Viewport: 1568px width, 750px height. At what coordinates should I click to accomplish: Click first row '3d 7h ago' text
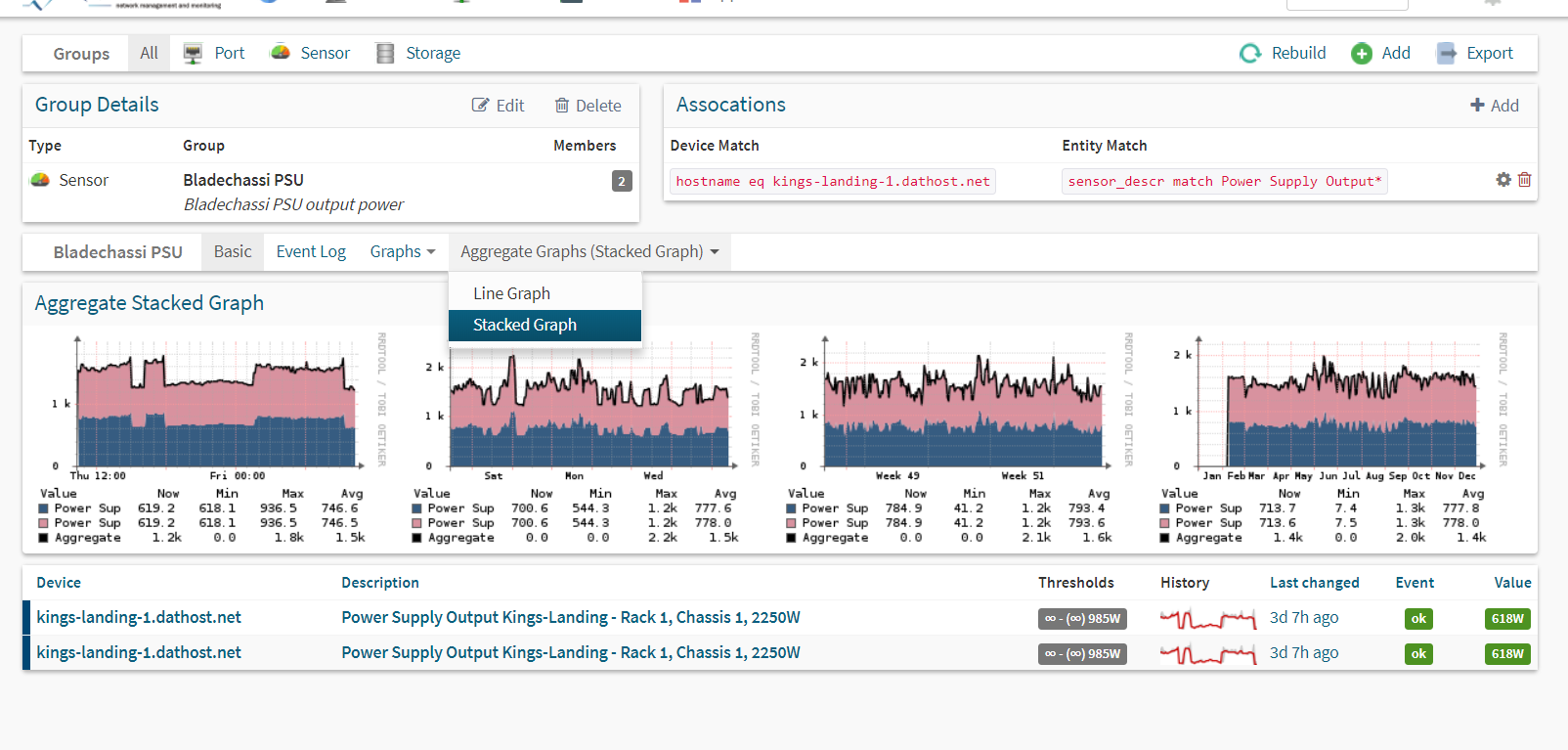tap(1304, 617)
